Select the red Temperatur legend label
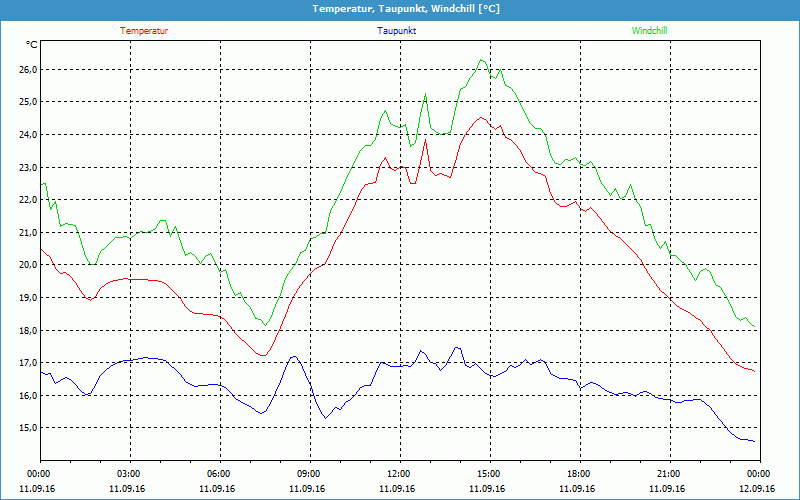 [x=144, y=31]
